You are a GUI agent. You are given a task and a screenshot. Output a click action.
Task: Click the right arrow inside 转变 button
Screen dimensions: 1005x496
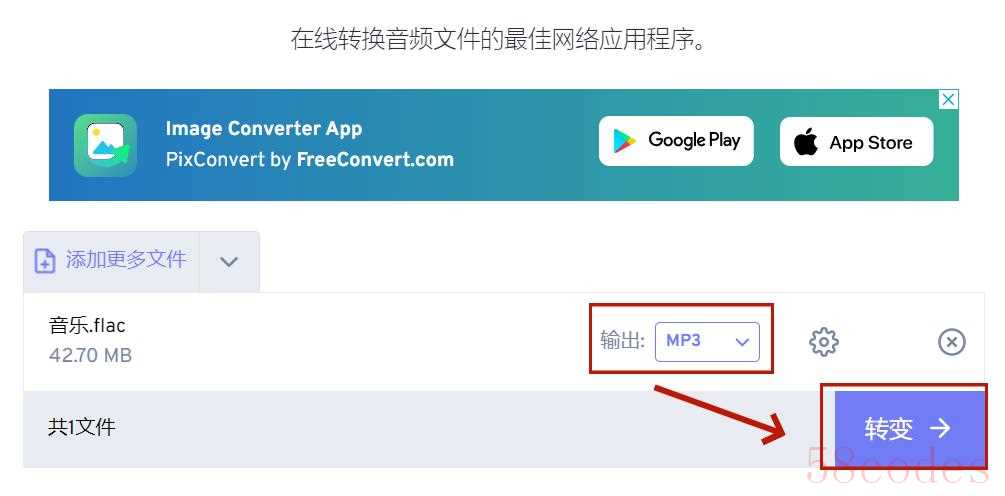click(940, 428)
